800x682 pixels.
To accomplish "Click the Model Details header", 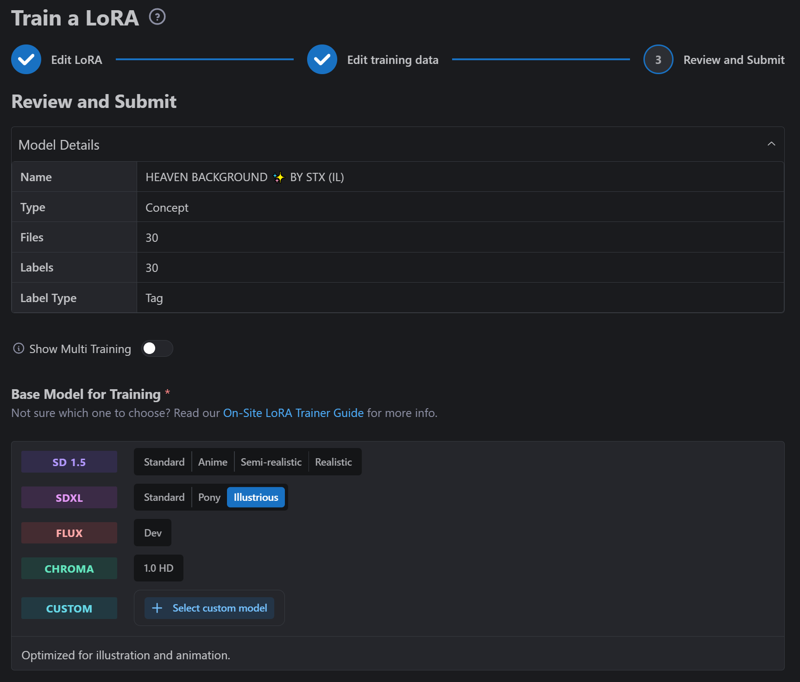I will point(59,145).
